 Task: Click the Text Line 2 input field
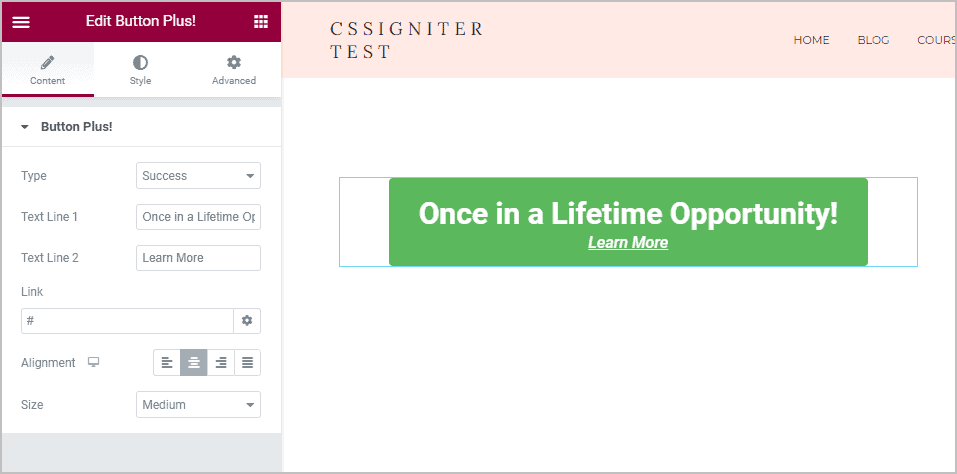198,258
